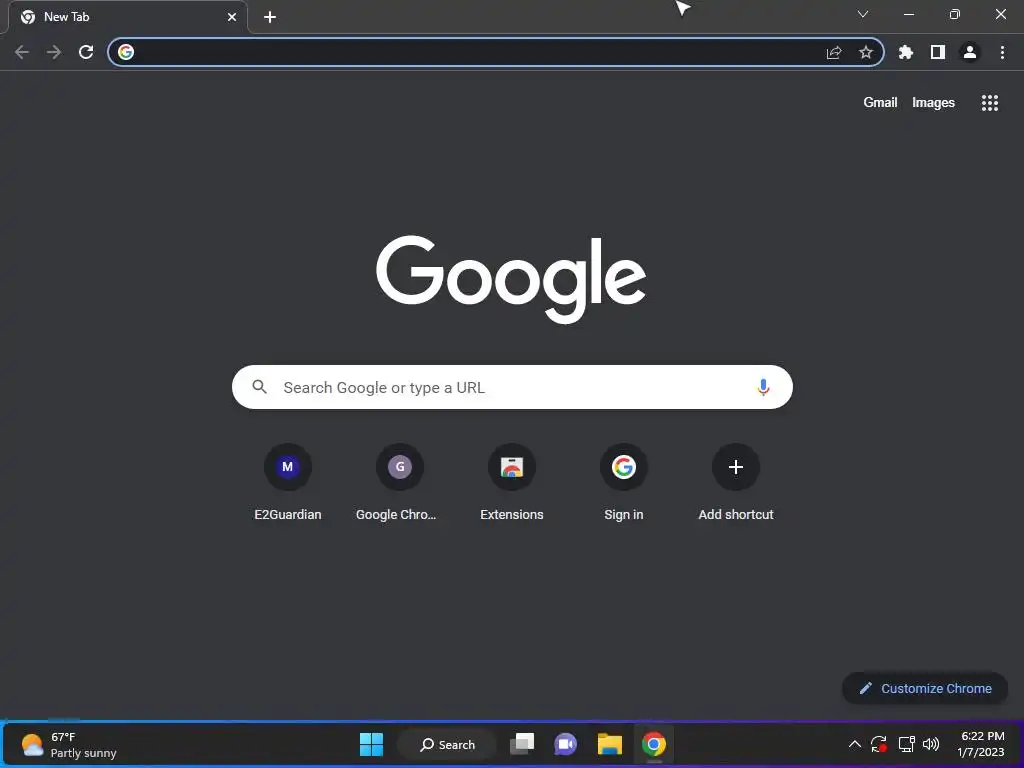This screenshot has width=1024, height=768.
Task: Toggle the Chrome side panel
Action: click(938, 52)
